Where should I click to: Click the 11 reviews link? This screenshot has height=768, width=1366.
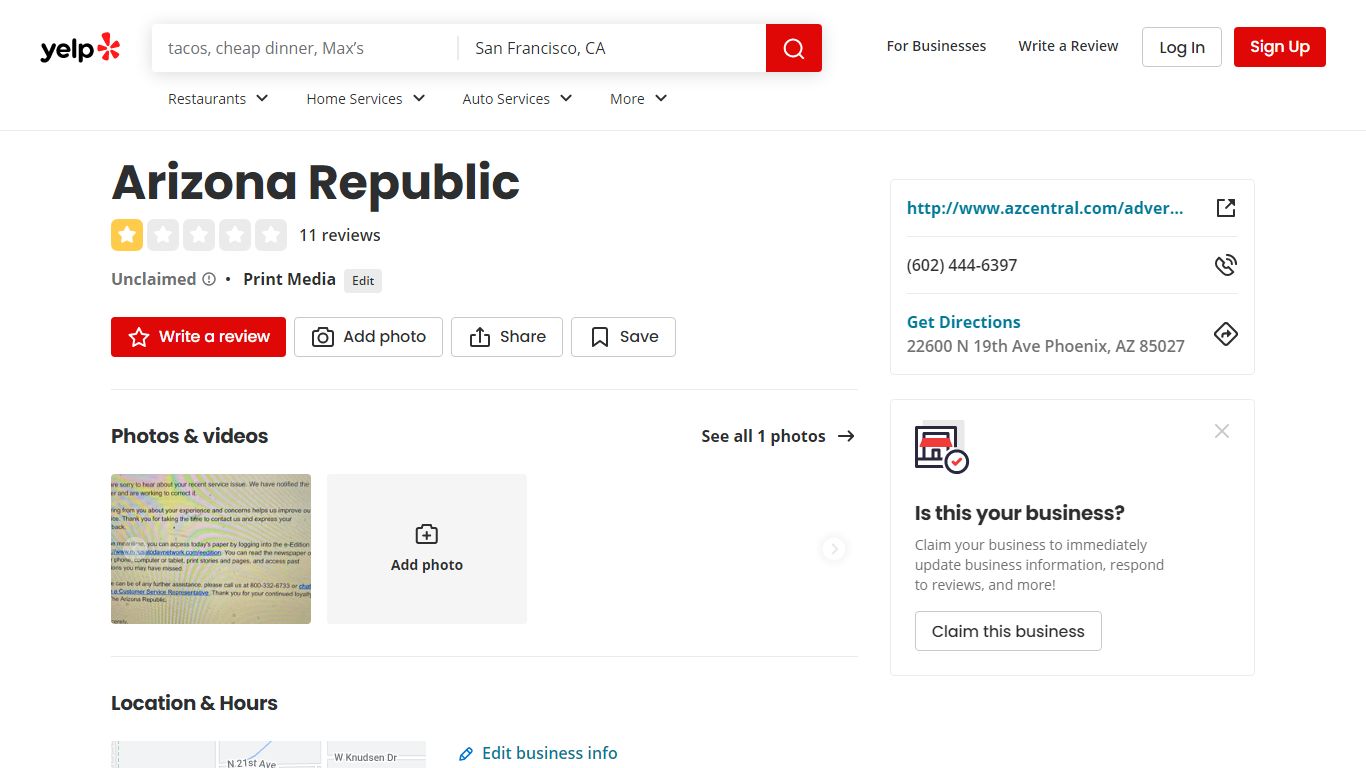pyautogui.click(x=340, y=235)
